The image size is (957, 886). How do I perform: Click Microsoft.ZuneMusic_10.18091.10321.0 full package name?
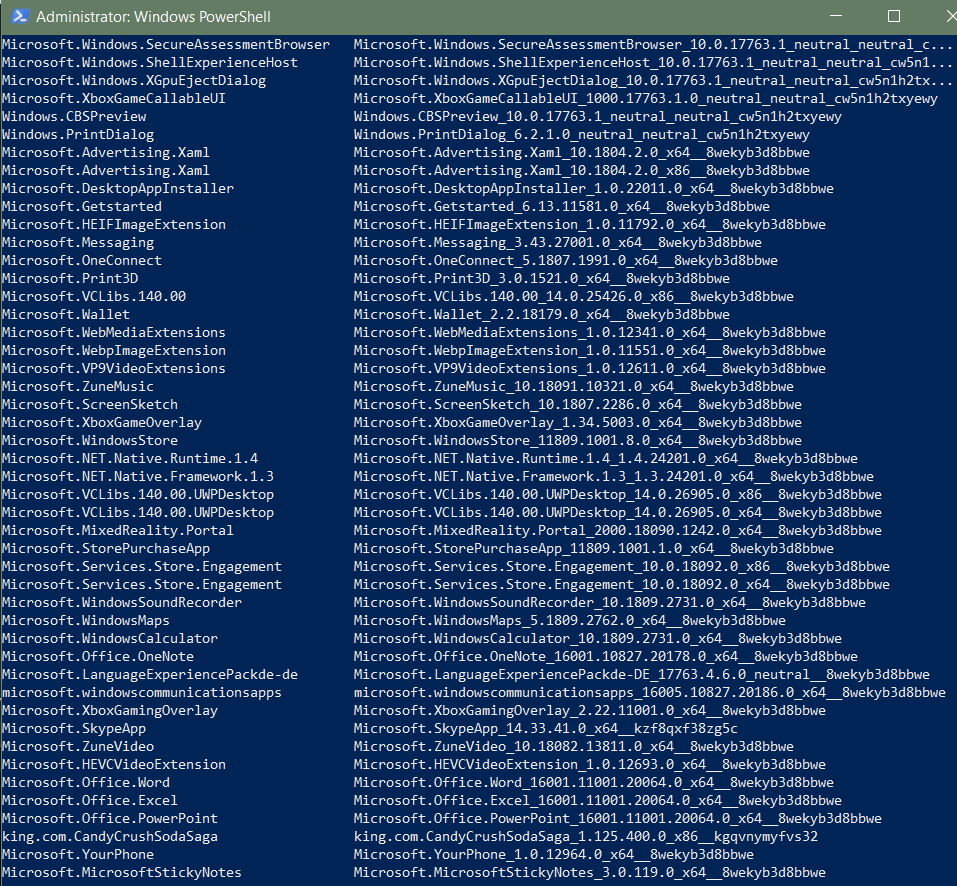pos(574,387)
